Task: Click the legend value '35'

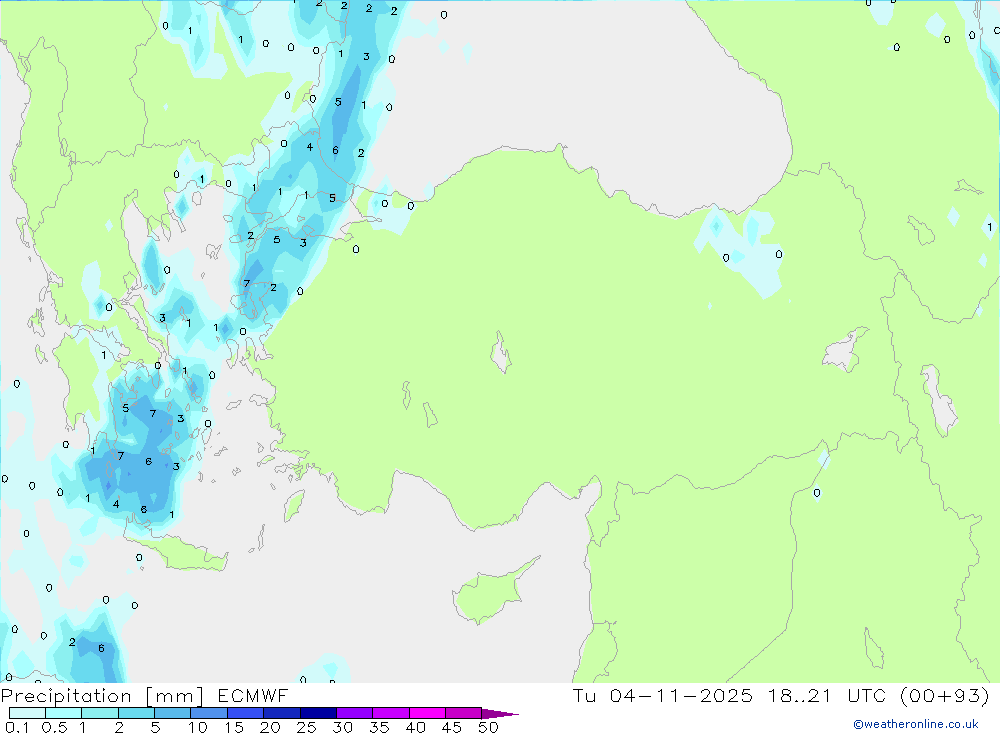Action: tap(379, 727)
